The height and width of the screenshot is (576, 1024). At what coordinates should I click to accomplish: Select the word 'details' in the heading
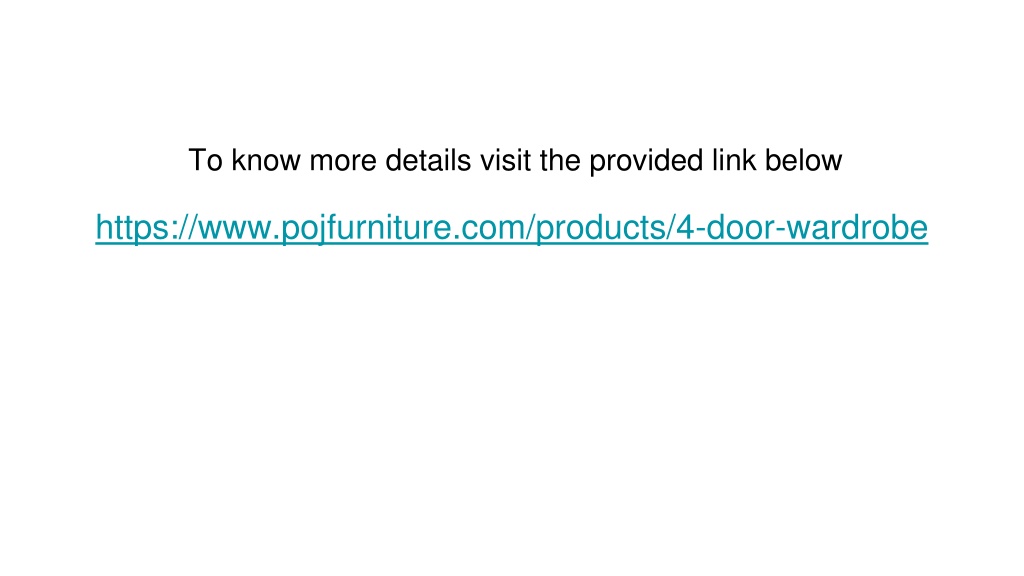click(428, 161)
